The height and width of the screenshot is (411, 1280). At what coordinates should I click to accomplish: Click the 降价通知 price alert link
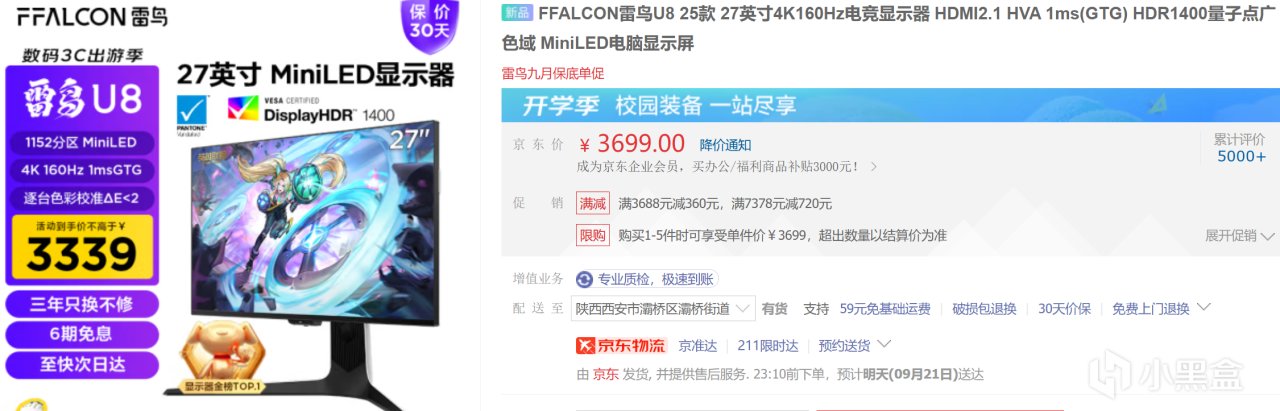pyautogui.click(x=725, y=145)
